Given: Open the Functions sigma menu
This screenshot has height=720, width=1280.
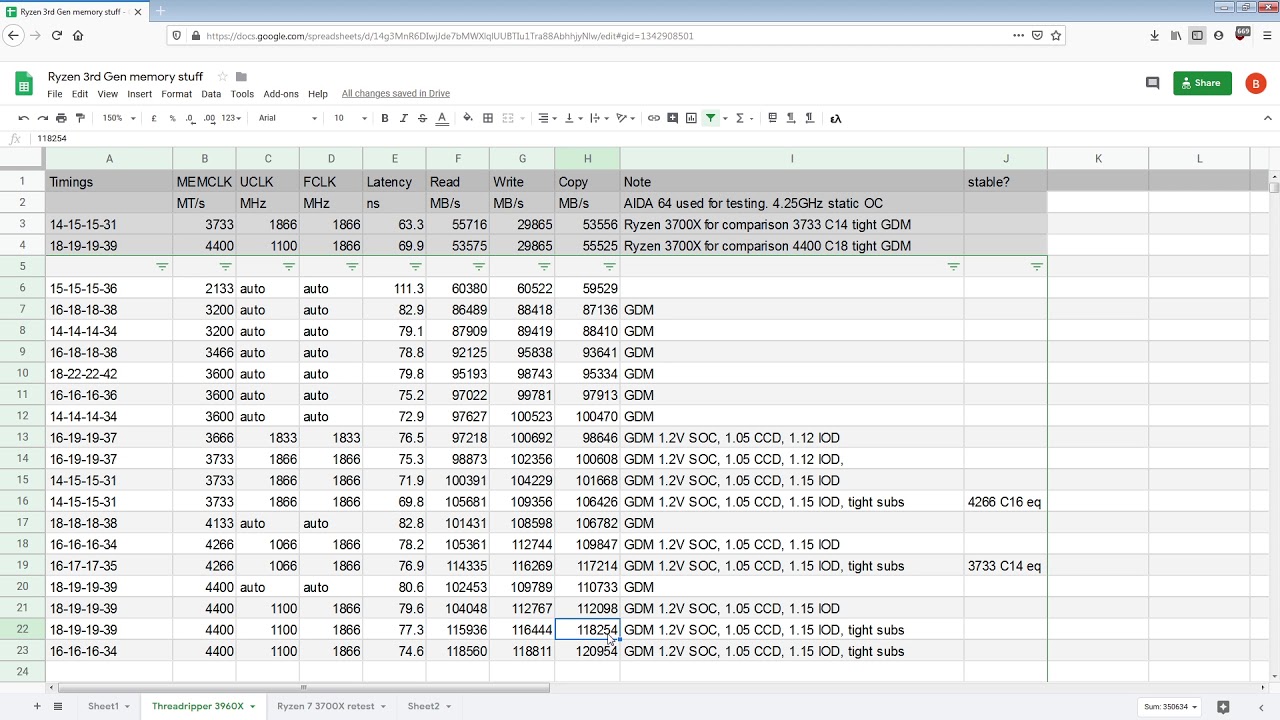Looking at the screenshot, I should (744, 118).
